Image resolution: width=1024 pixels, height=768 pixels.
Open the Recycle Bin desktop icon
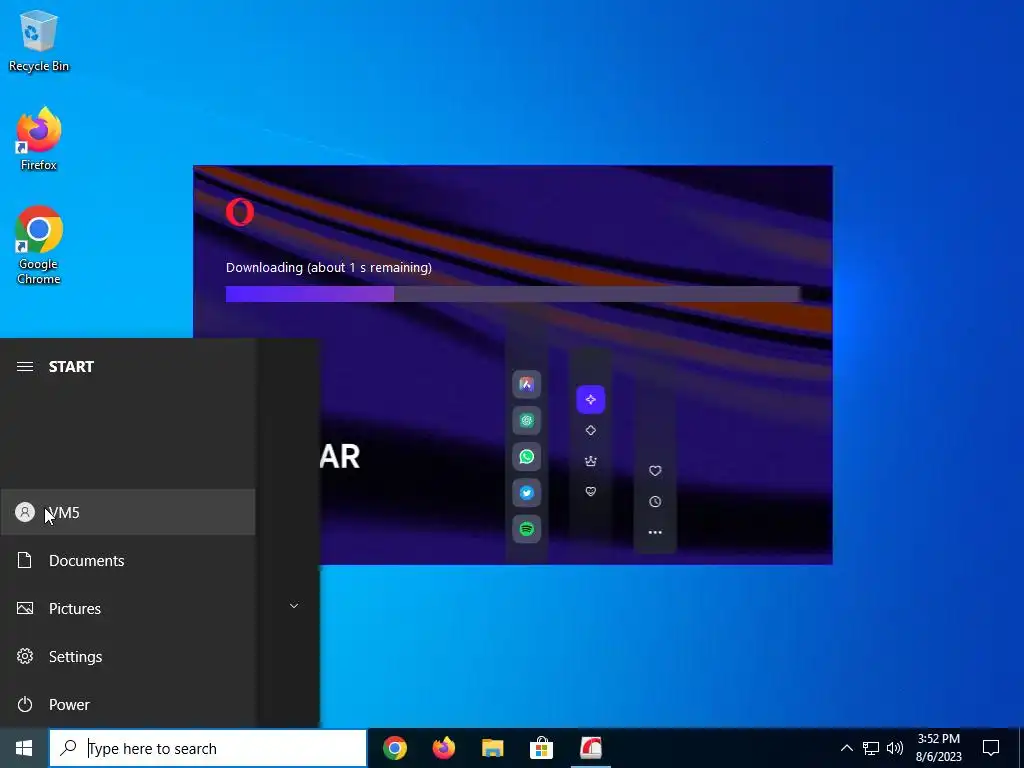pyautogui.click(x=39, y=41)
